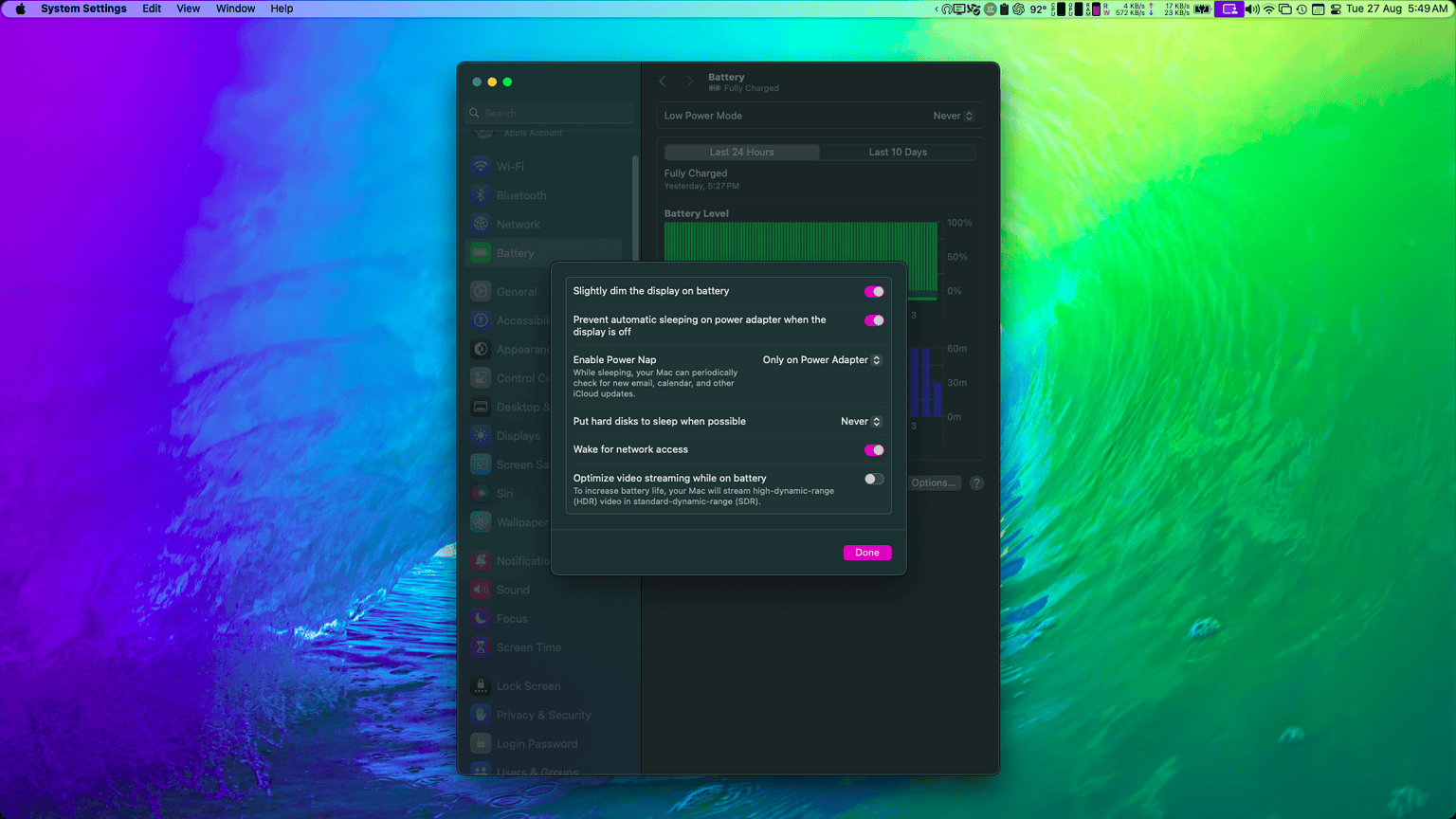Switch to the Last 10 Days tab
Screen dimensions: 1456x819
coord(897,152)
